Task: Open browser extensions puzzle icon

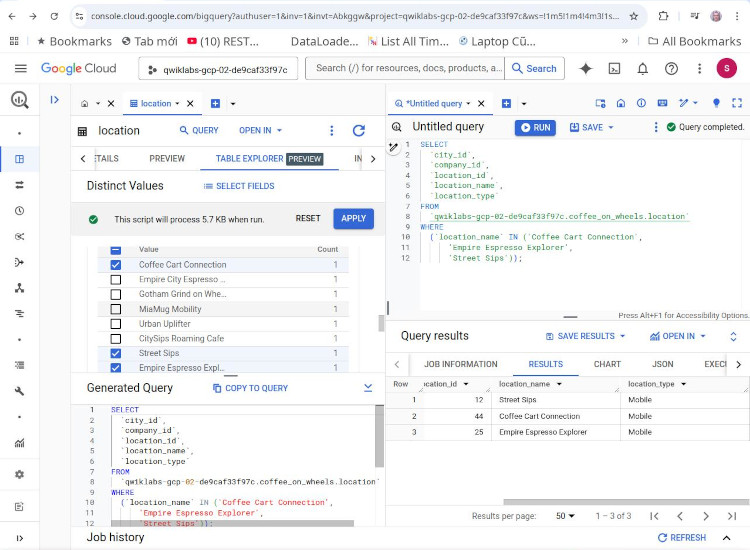Action: 663,16
